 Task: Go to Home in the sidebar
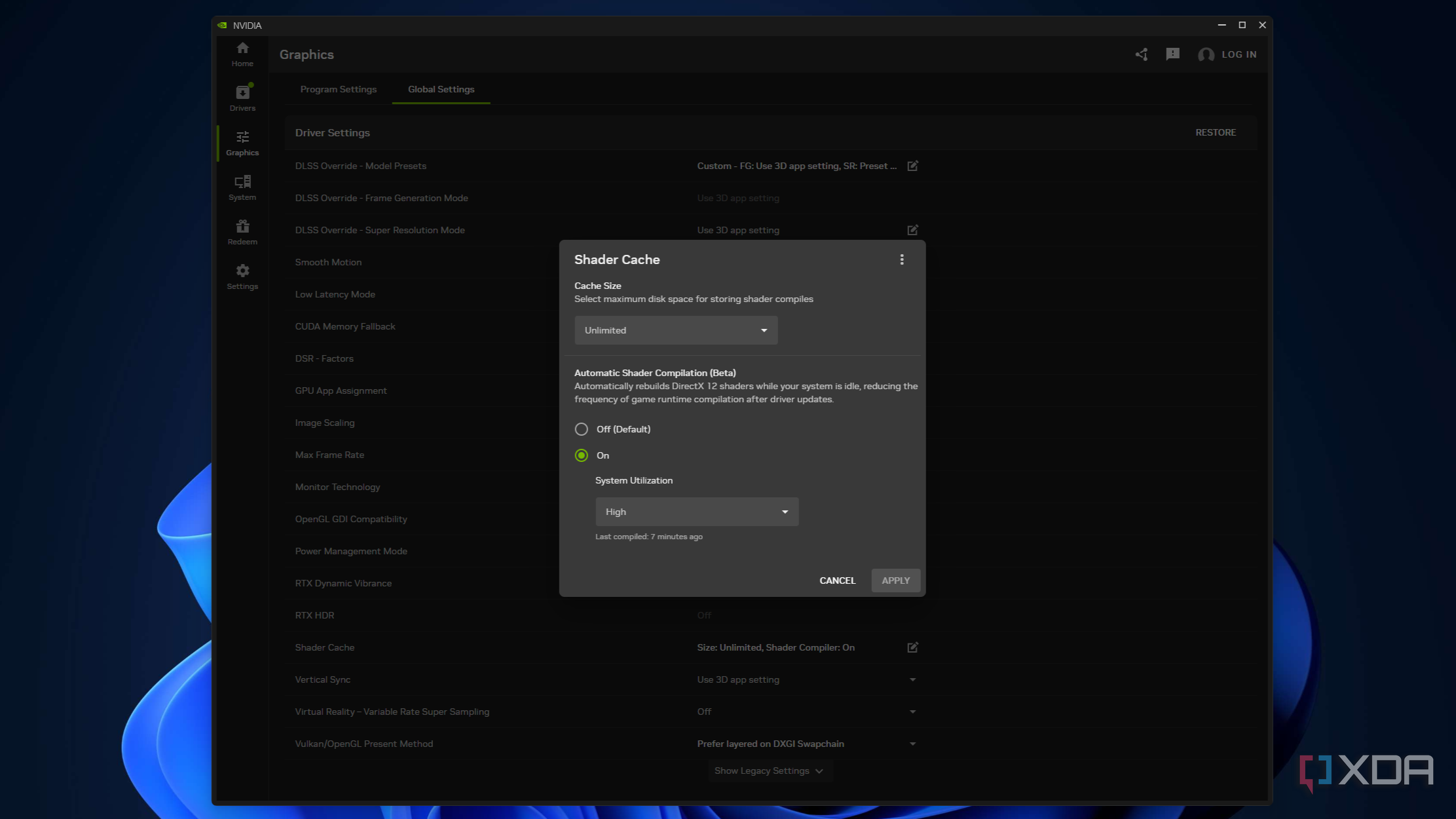pyautogui.click(x=242, y=54)
